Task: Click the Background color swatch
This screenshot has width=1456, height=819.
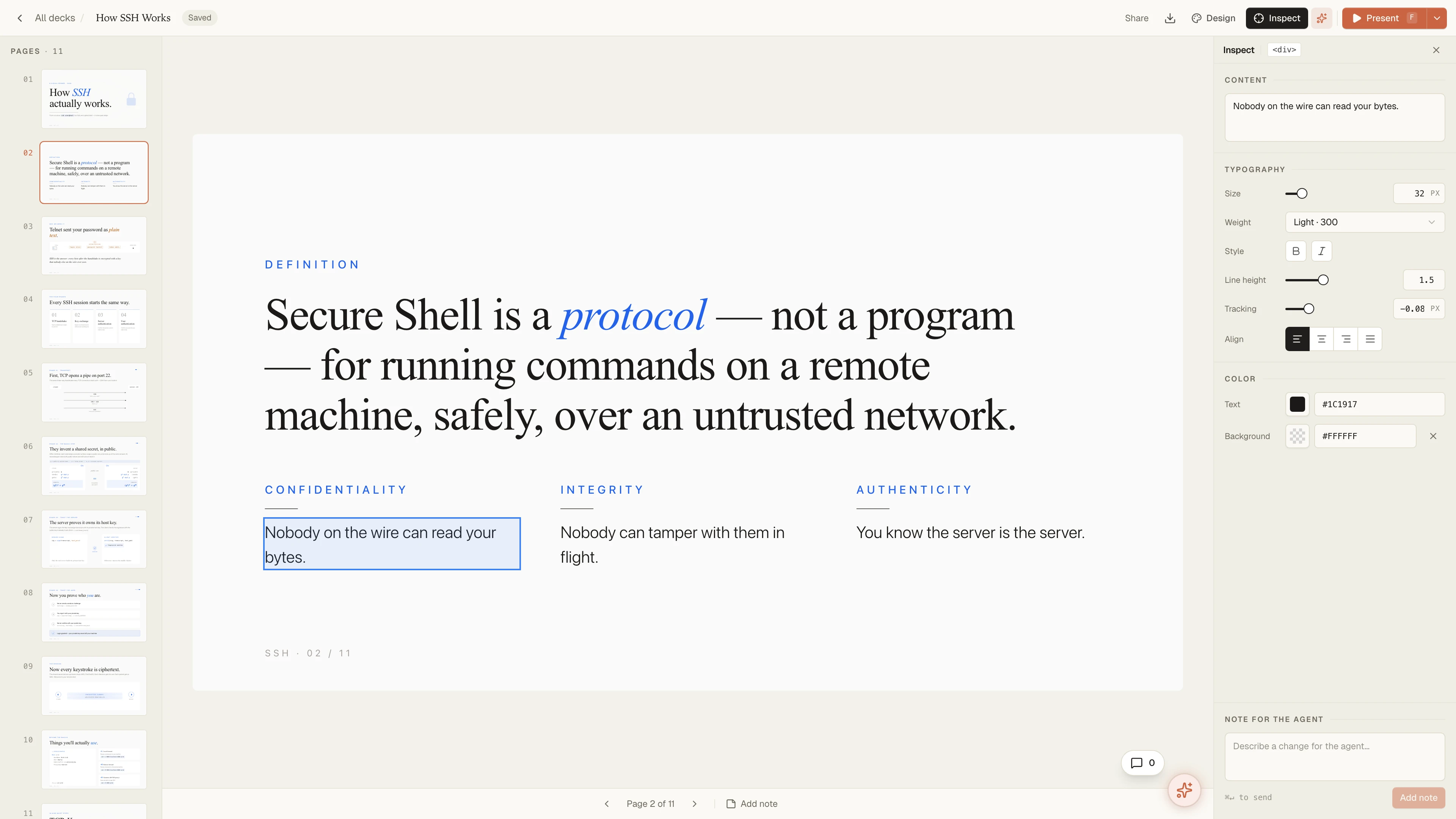Action: tap(1297, 436)
